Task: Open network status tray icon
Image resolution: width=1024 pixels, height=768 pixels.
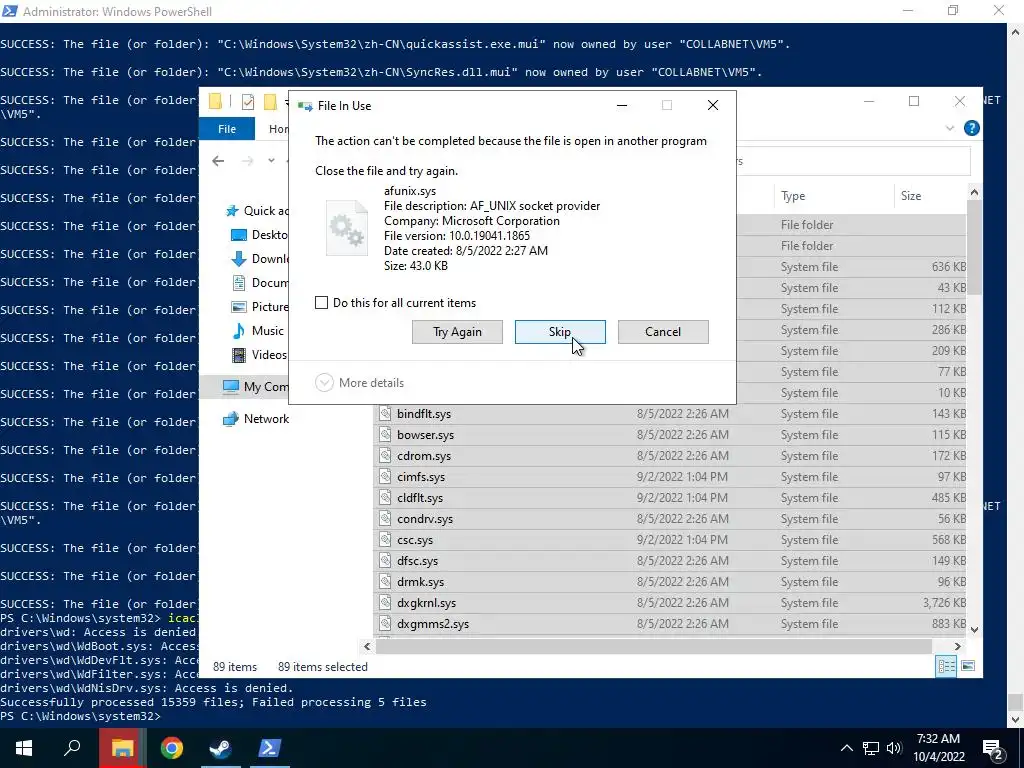Action: 871,748
